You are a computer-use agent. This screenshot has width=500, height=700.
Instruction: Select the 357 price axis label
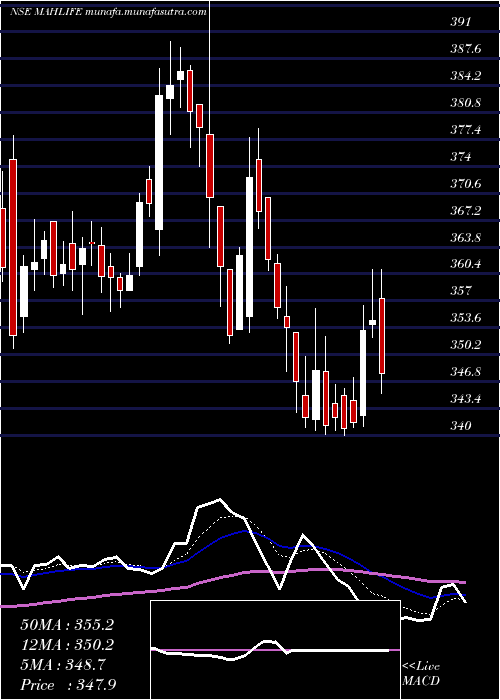coord(460,291)
